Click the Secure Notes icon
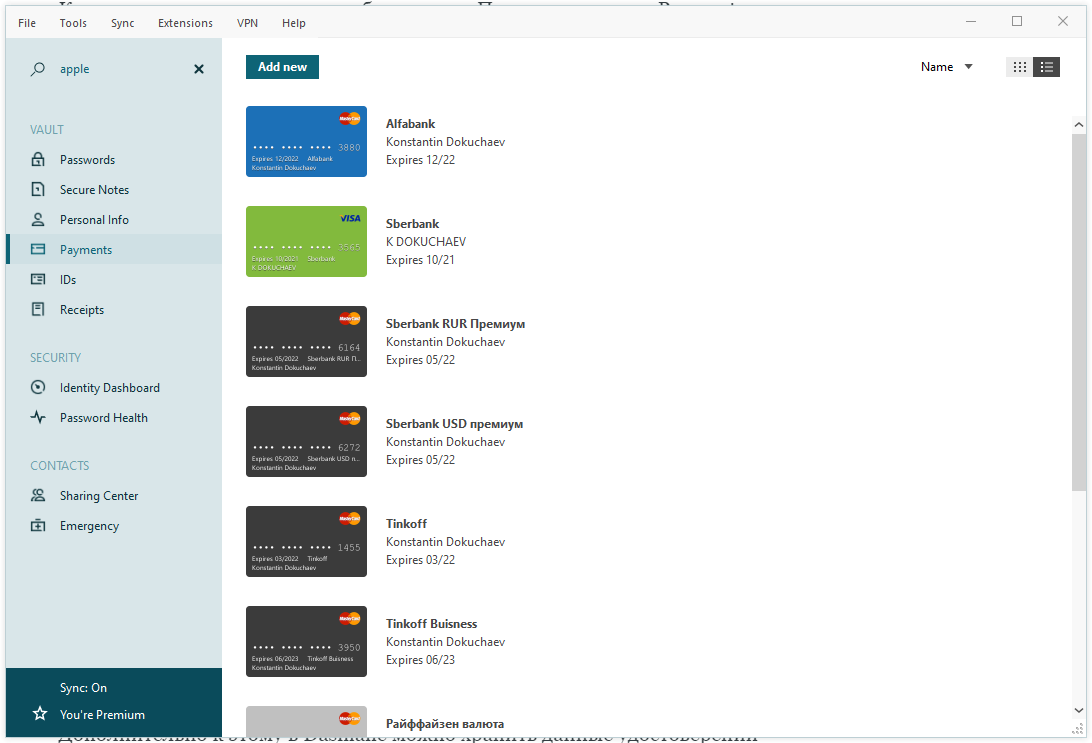 (38, 189)
